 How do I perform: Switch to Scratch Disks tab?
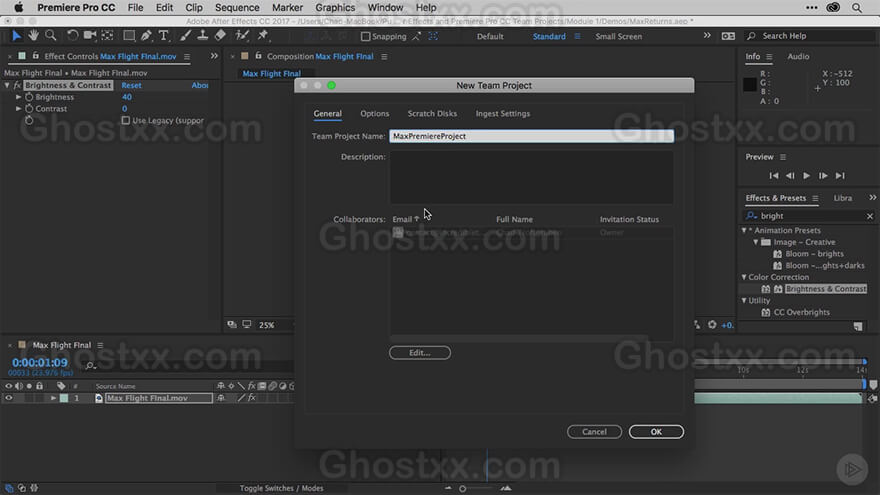click(432, 113)
